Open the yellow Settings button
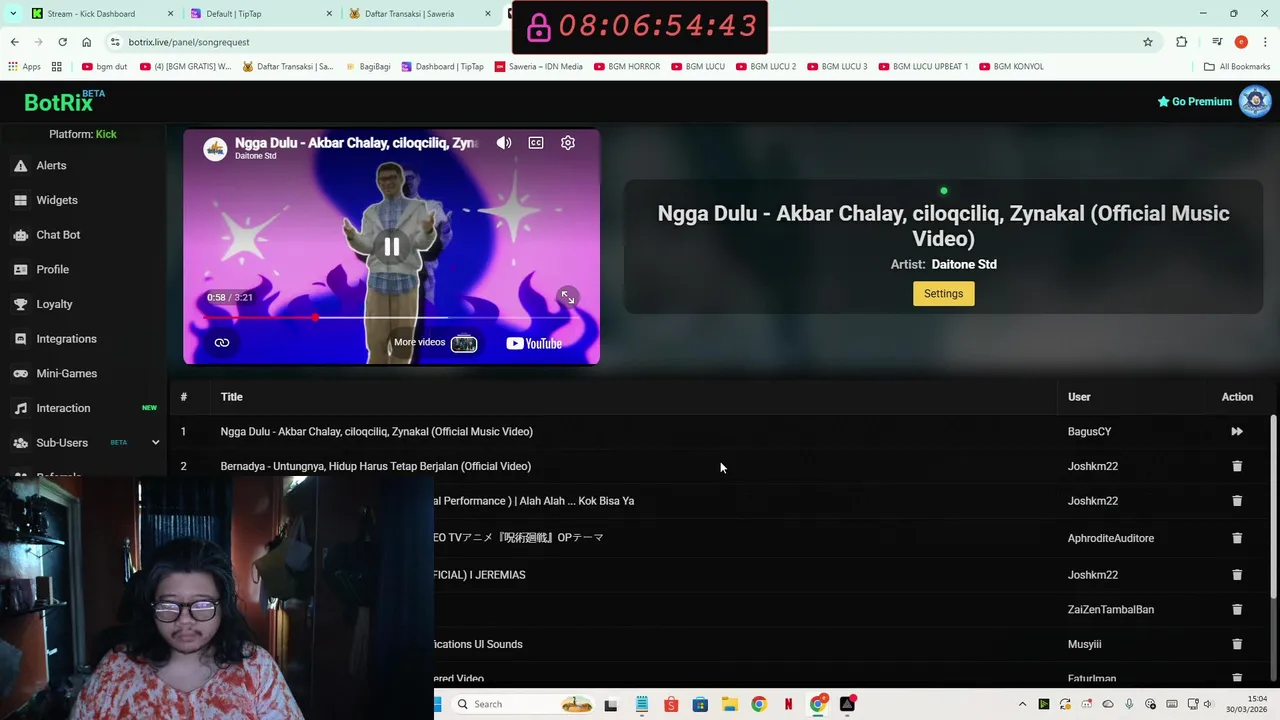1280x720 pixels. (x=943, y=293)
